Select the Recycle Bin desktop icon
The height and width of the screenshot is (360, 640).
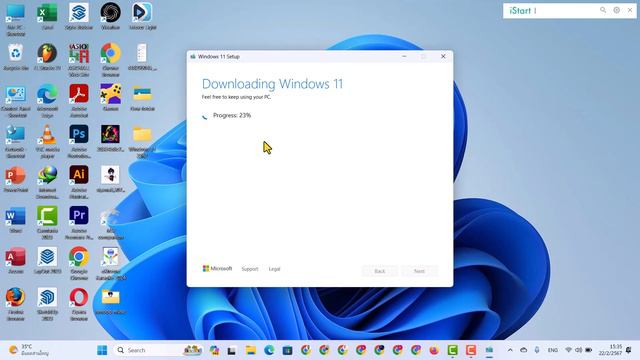click(x=16, y=57)
